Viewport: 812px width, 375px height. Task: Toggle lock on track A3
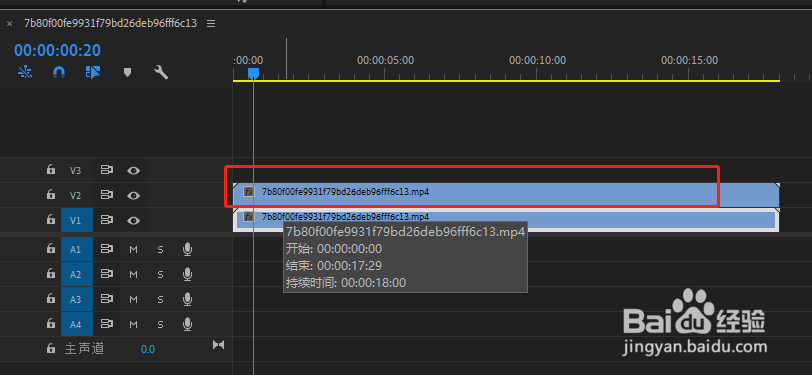pos(50,299)
